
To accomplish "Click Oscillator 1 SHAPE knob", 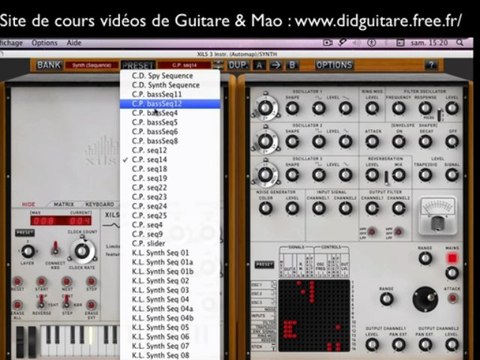I will point(292,108).
